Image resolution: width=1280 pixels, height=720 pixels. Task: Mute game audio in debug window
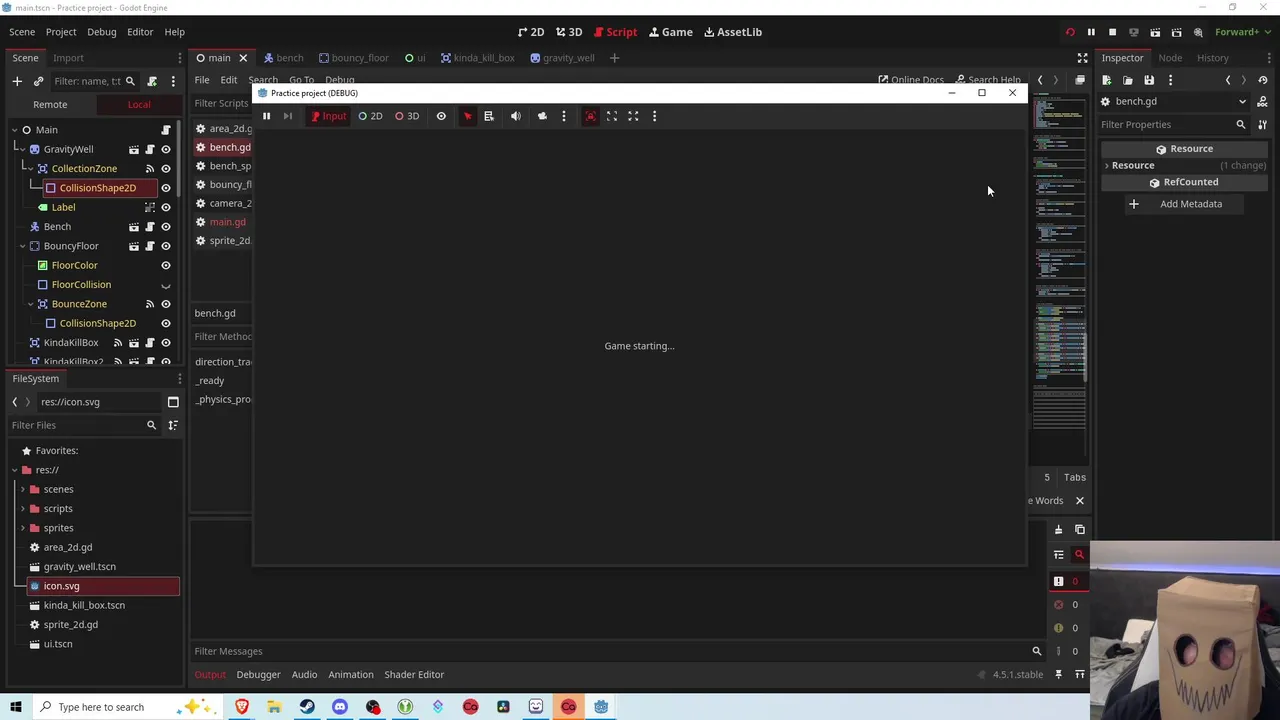click(x=516, y=116)
